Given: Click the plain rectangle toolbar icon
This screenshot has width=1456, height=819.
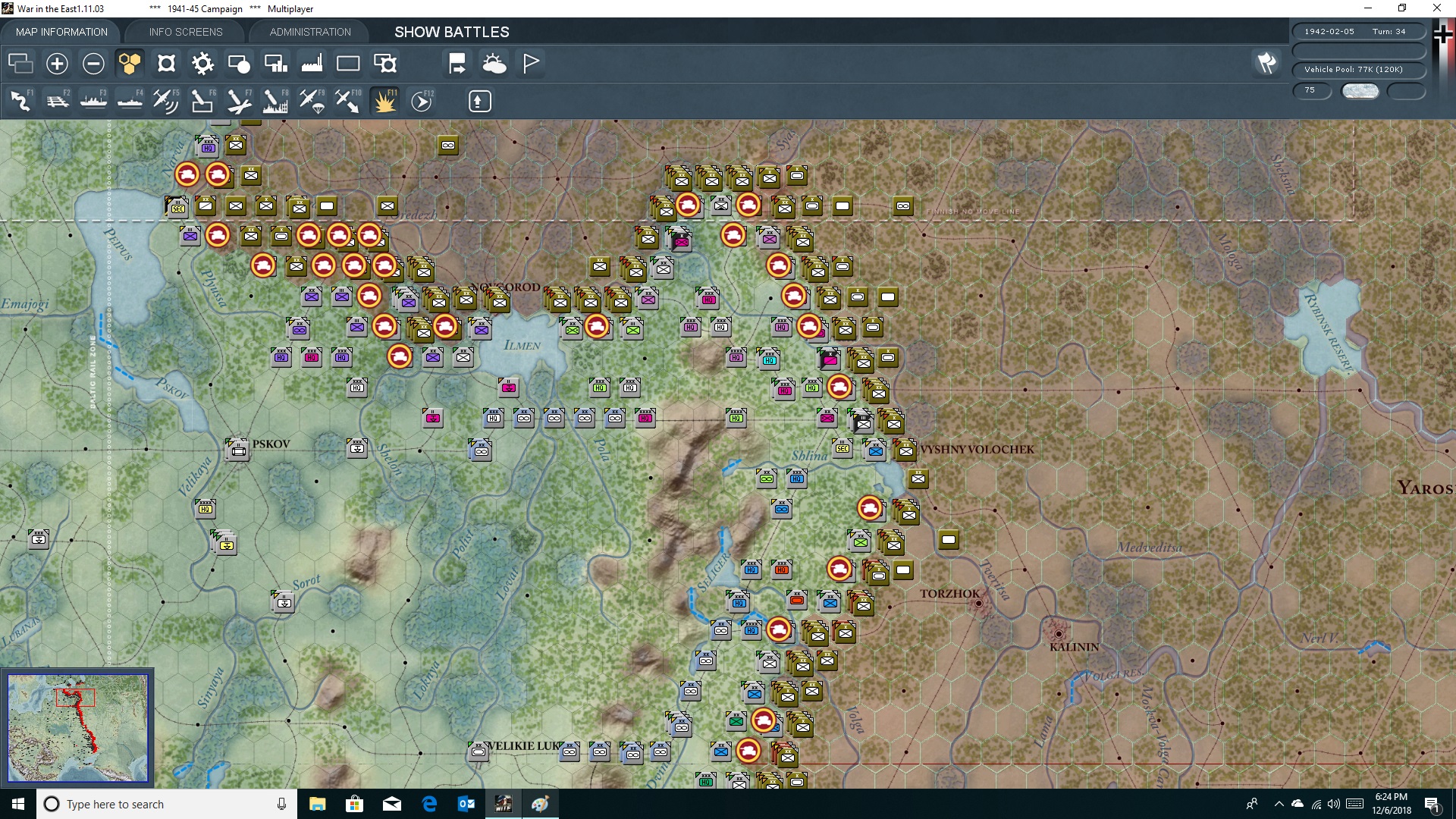Looking at the screenshot, I should coord(348,63).
